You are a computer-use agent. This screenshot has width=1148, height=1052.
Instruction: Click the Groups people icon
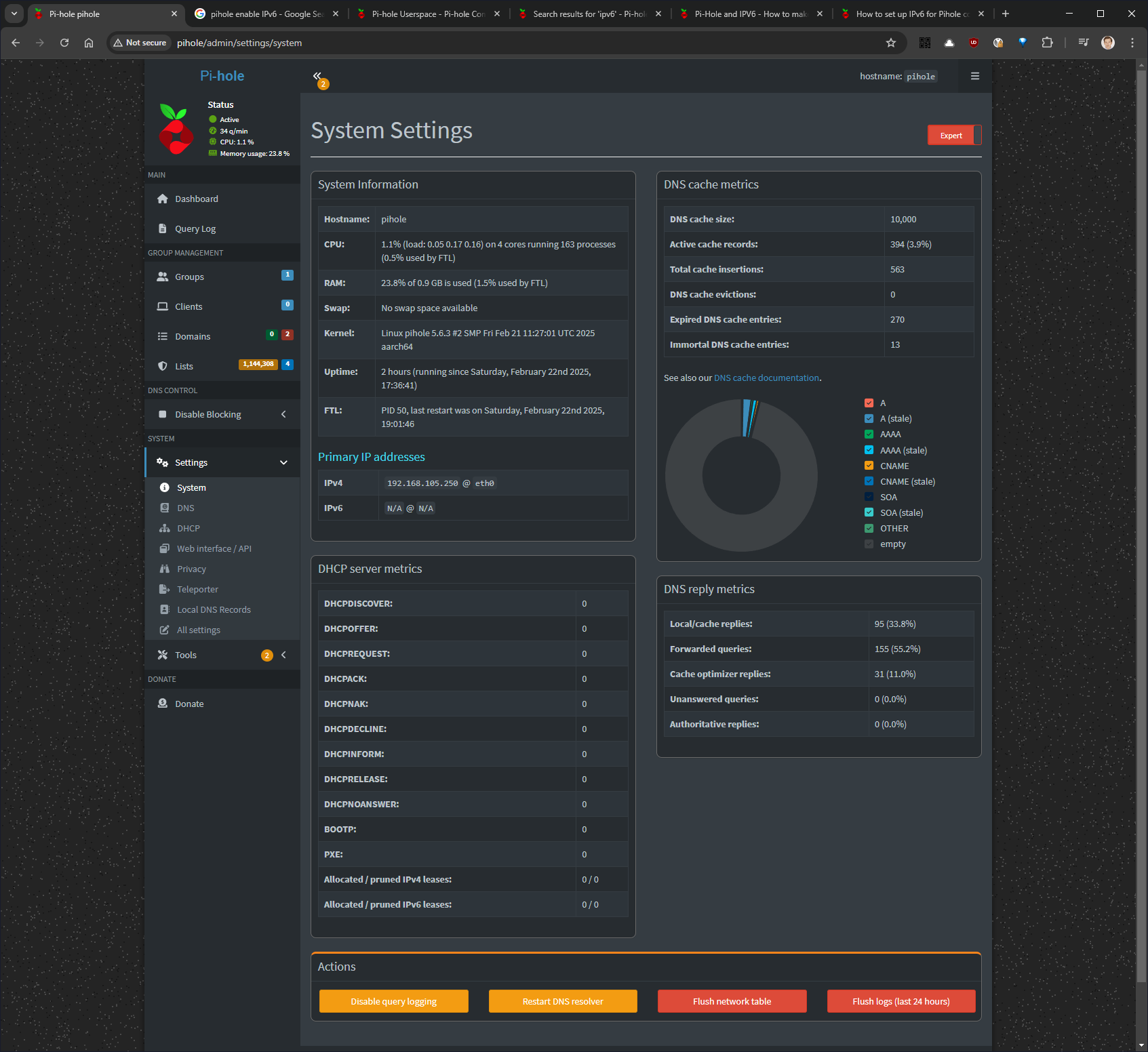click(163, 277)
